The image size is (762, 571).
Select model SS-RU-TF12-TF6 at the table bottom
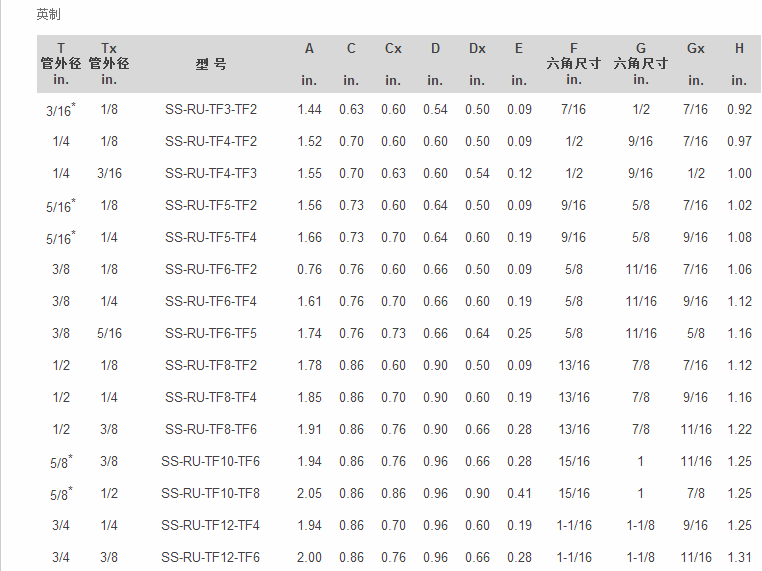point(210,557)
